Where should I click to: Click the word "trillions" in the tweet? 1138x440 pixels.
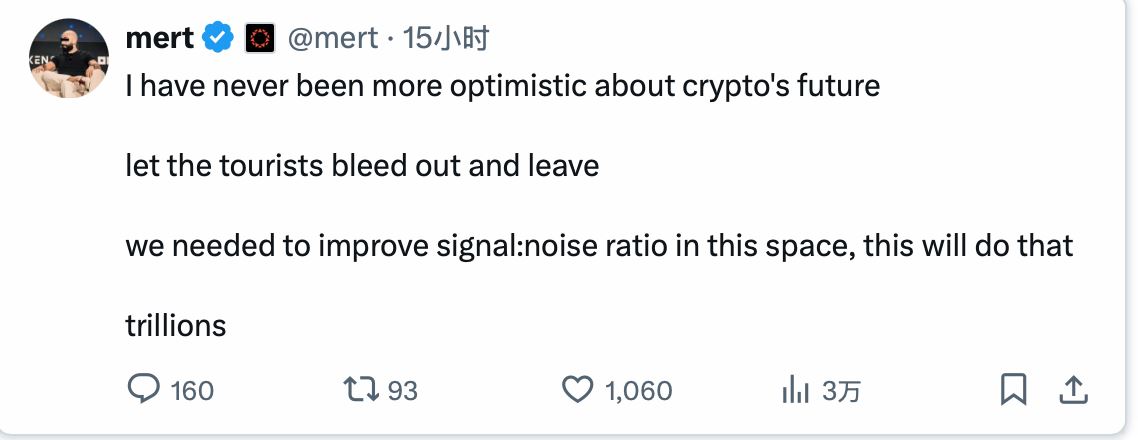(176, 325)
